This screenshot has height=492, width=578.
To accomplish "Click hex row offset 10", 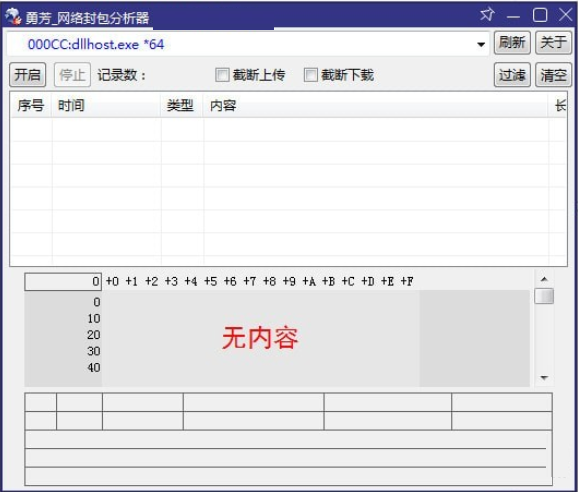I will [94, 318].
